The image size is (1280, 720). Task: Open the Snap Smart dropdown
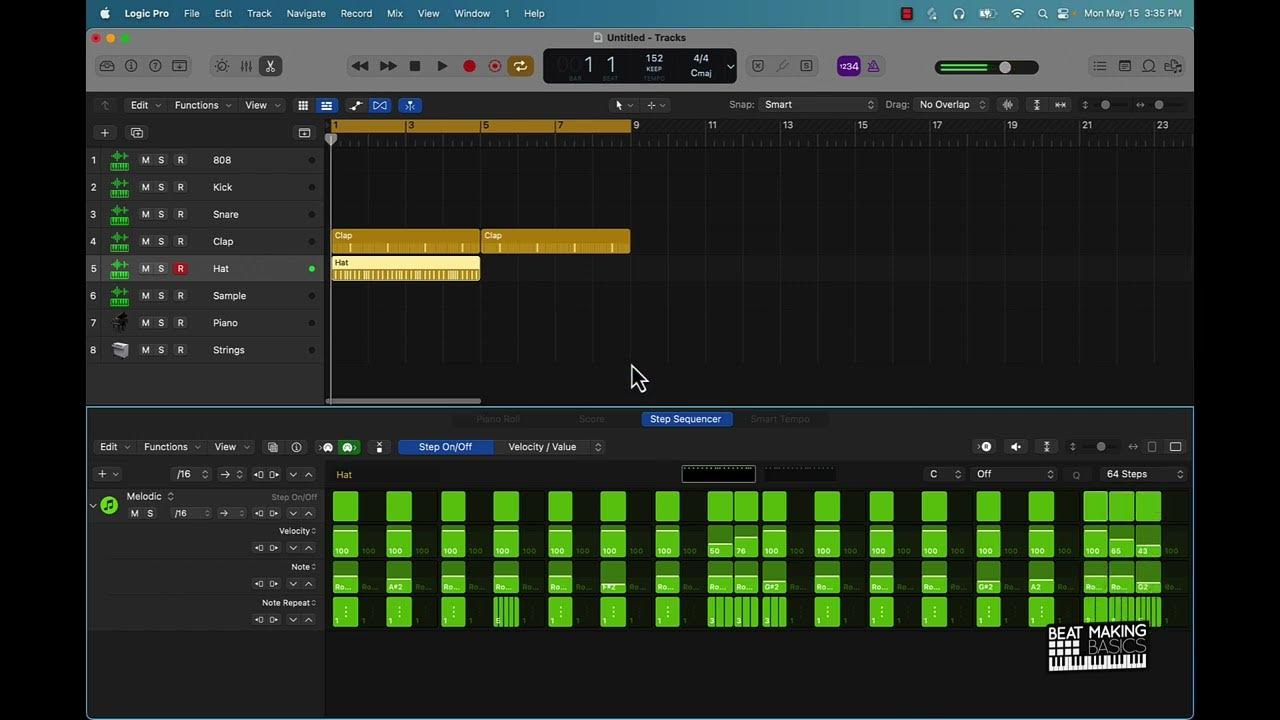point(818,105)
